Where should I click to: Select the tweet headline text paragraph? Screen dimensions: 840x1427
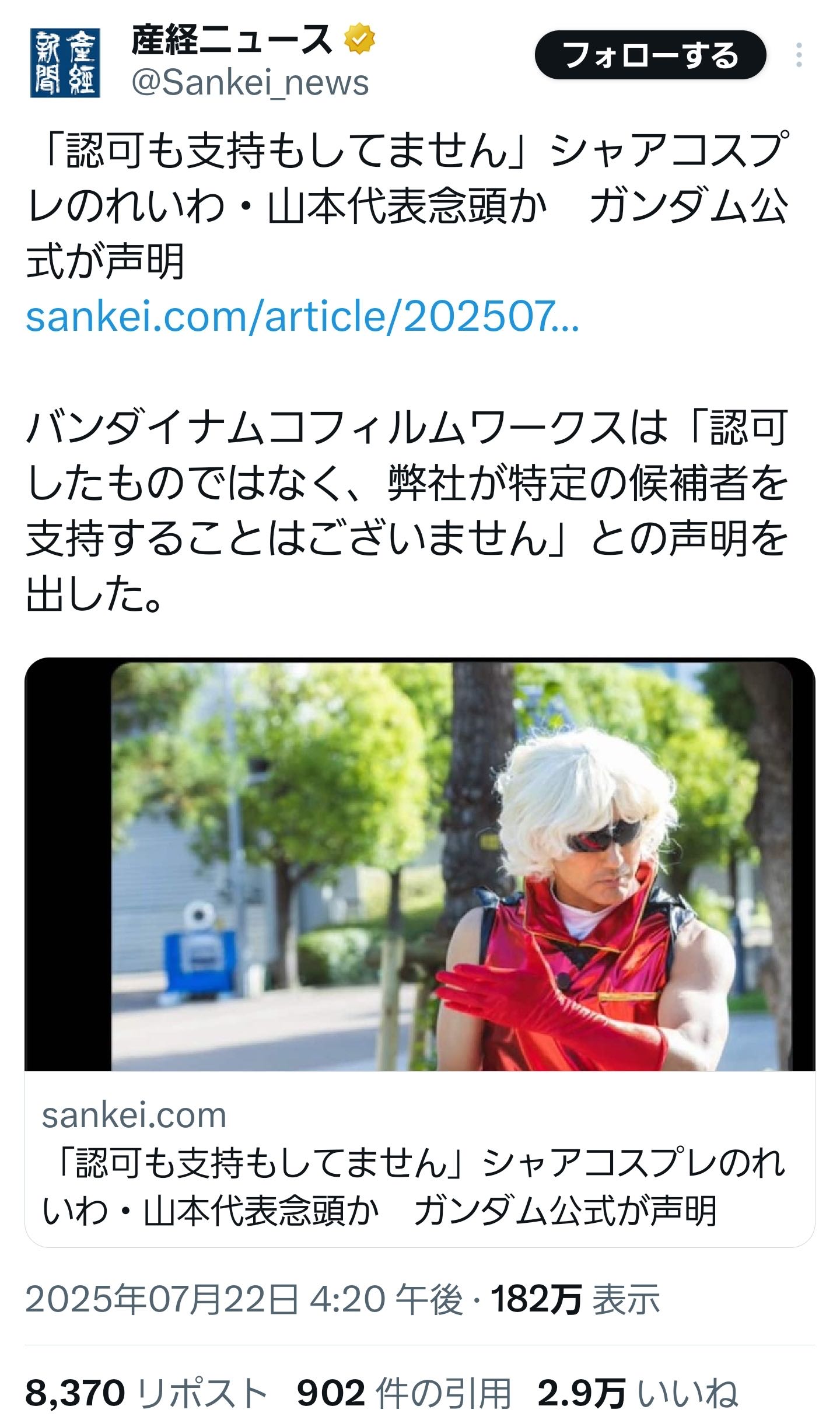[x=408, y=205]
